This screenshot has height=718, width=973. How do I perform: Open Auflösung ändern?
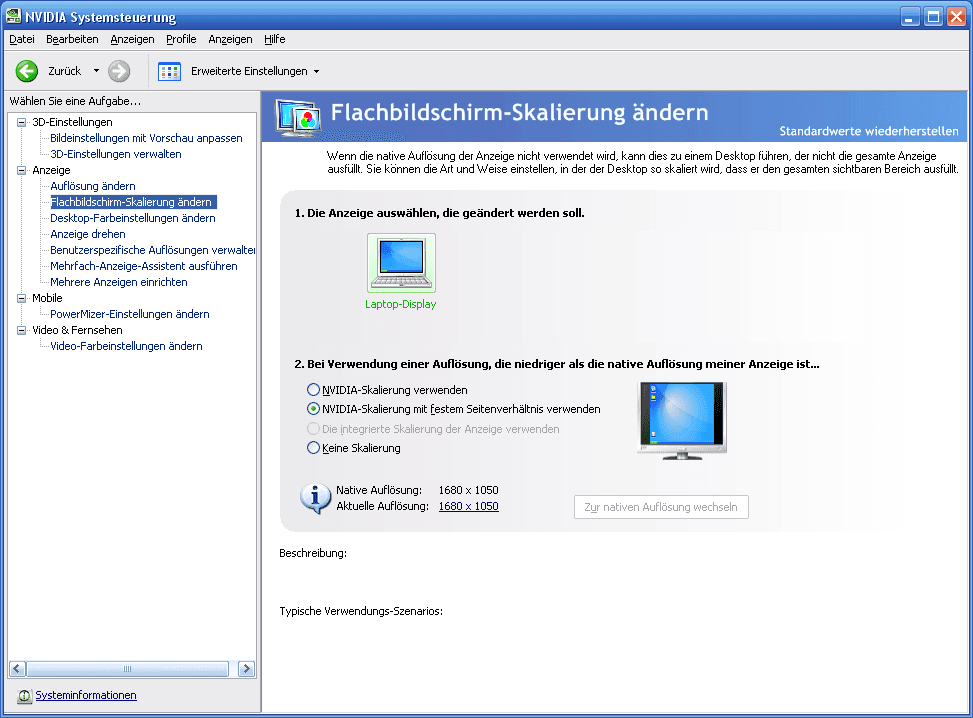(x=93, y=186)
